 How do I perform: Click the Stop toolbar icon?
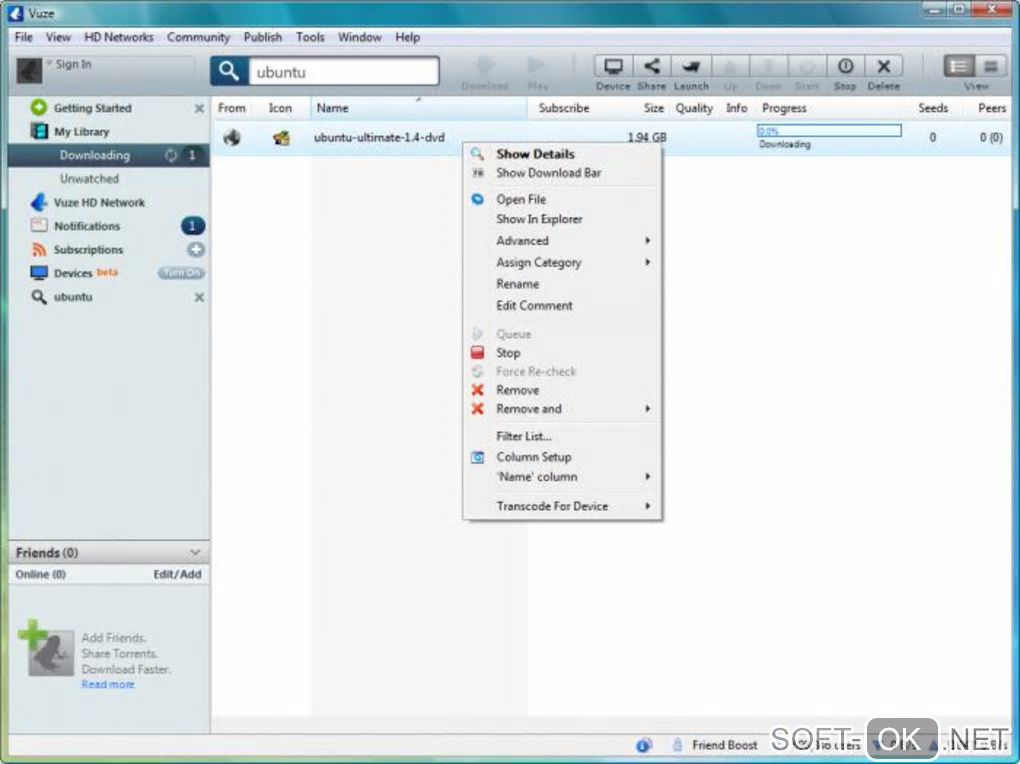tap(845, 66)
